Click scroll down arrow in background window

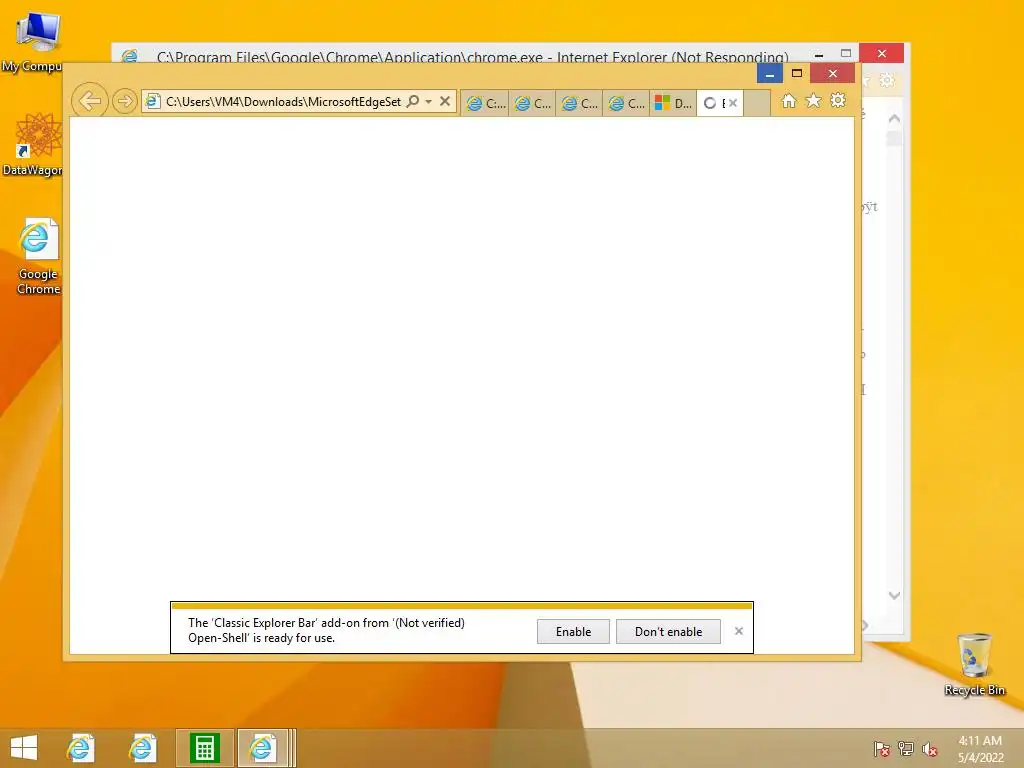click(x=894, y=595)
